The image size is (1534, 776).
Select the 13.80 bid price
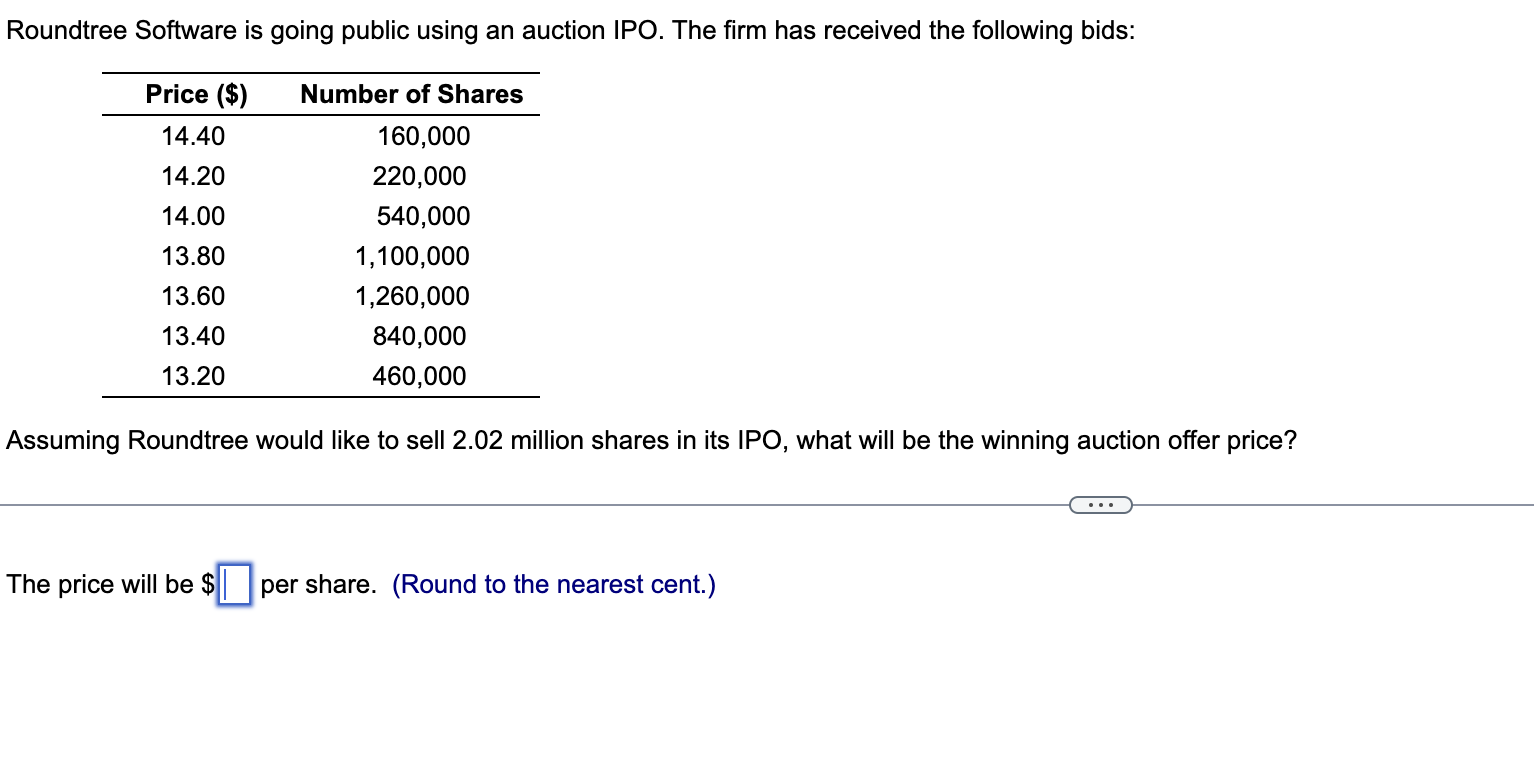tap(194, 256)
